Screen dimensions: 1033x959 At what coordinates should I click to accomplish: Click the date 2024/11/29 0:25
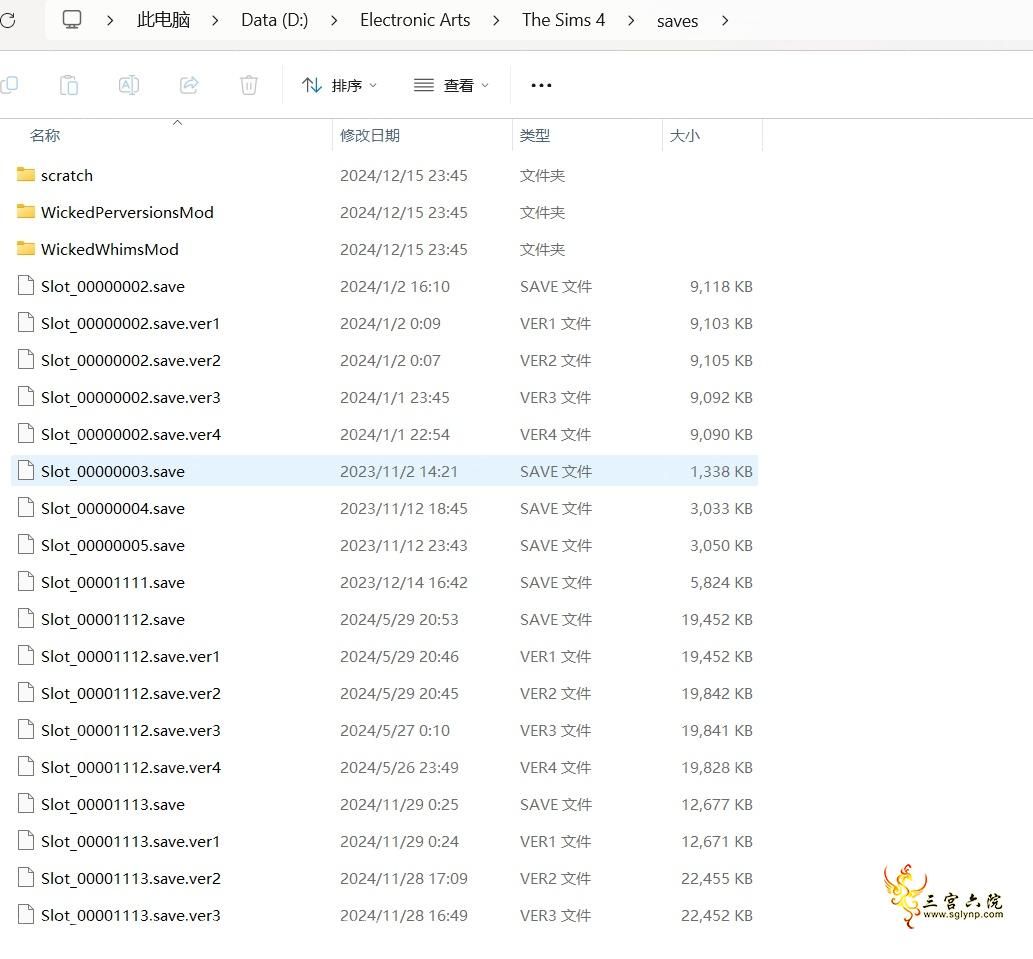pyautogui.click(x=399, y=804)
